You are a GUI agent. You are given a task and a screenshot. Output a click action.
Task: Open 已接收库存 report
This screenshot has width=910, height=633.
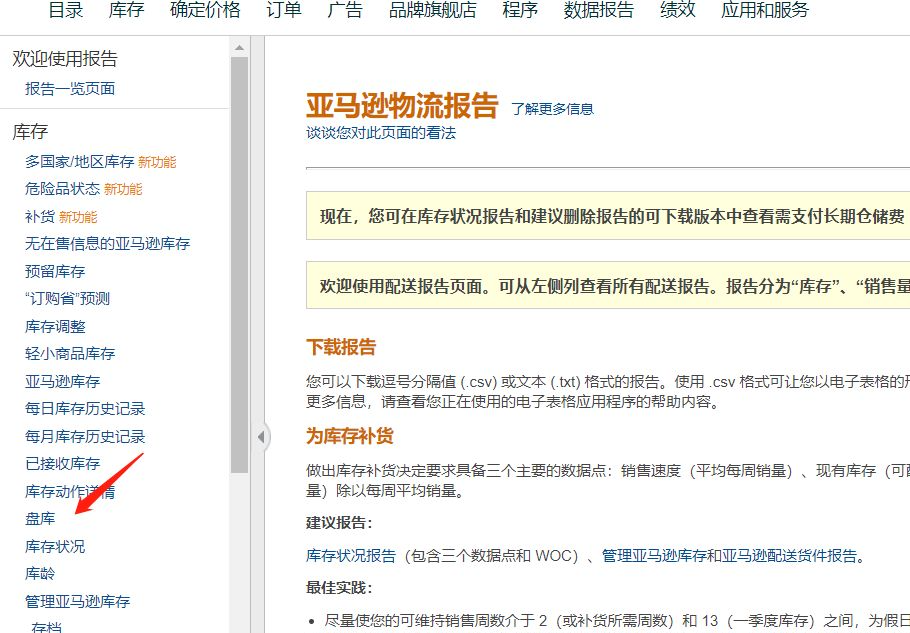(x=63, y=464)
